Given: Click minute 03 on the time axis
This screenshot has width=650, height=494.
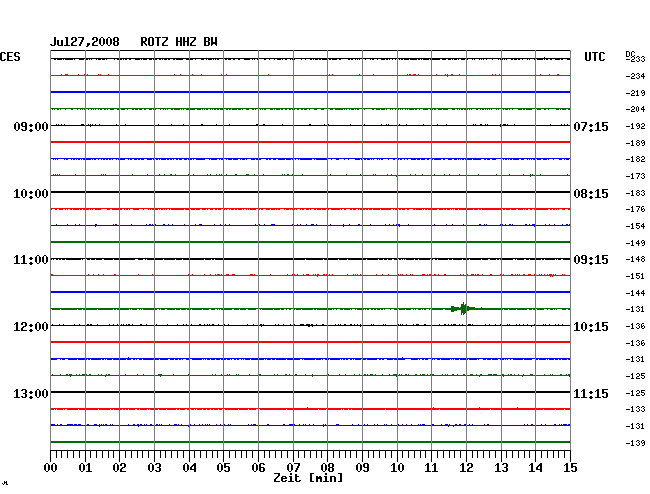Looking at the screenshot, I should coord(154,467).
